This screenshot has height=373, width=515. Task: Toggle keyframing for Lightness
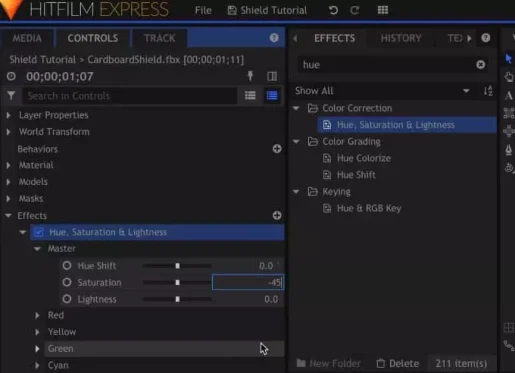(67, 299)
